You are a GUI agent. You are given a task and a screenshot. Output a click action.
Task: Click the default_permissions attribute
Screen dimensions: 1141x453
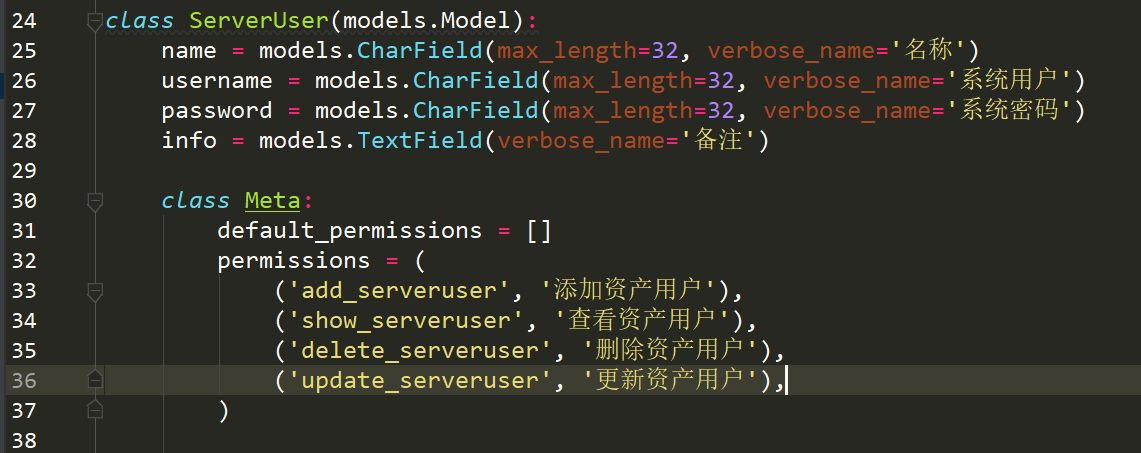349,231
